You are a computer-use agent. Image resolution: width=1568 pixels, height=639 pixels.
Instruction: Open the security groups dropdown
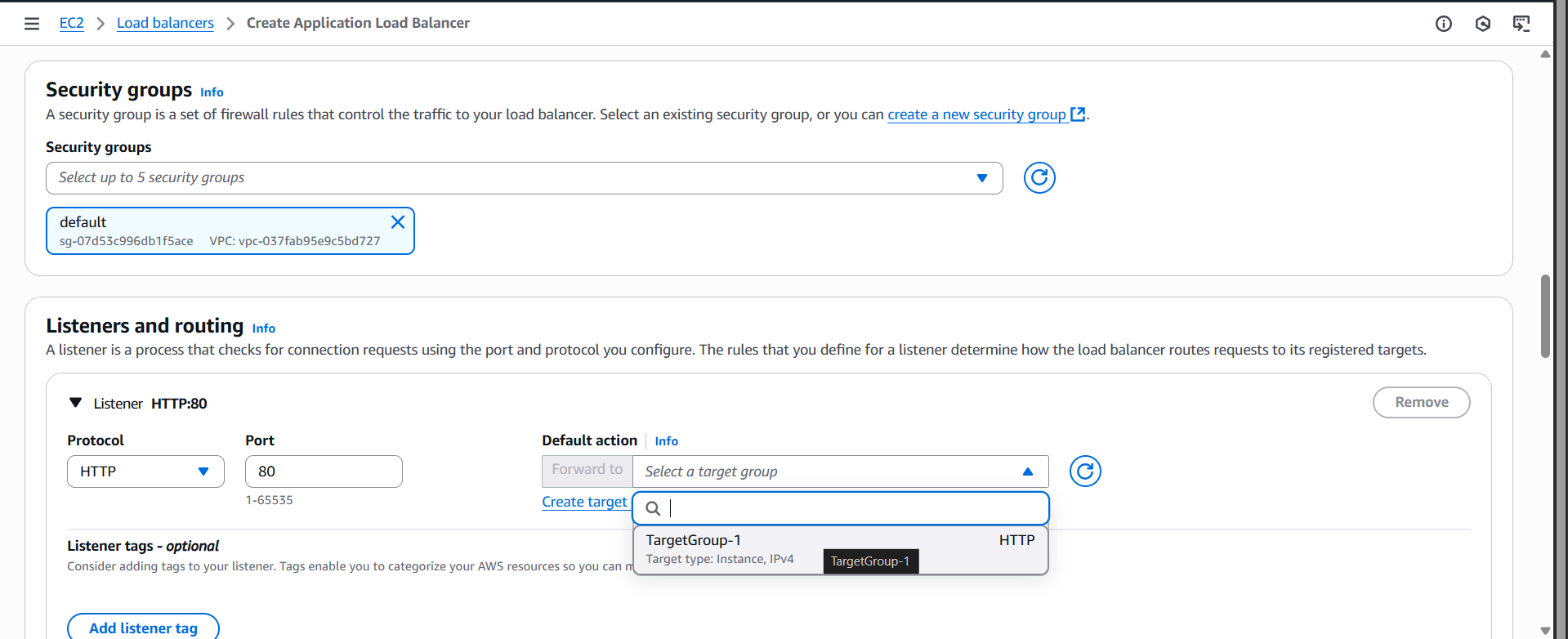523,178
